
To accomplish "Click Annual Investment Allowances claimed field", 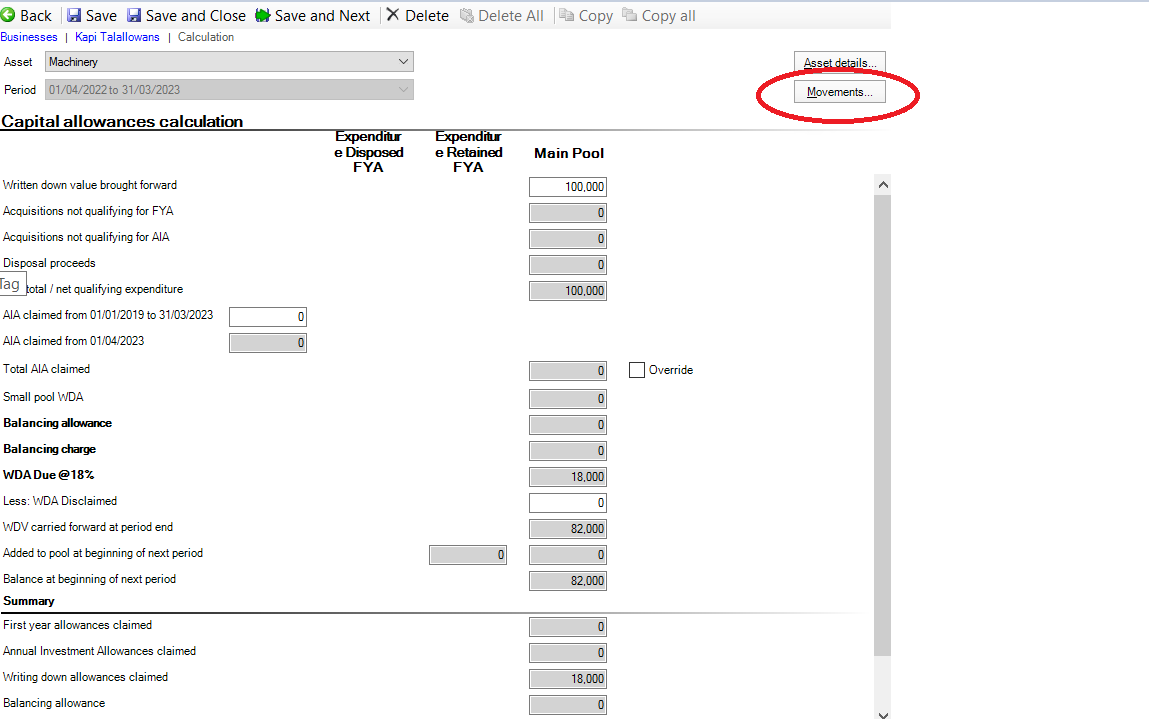I will [568, 652].
